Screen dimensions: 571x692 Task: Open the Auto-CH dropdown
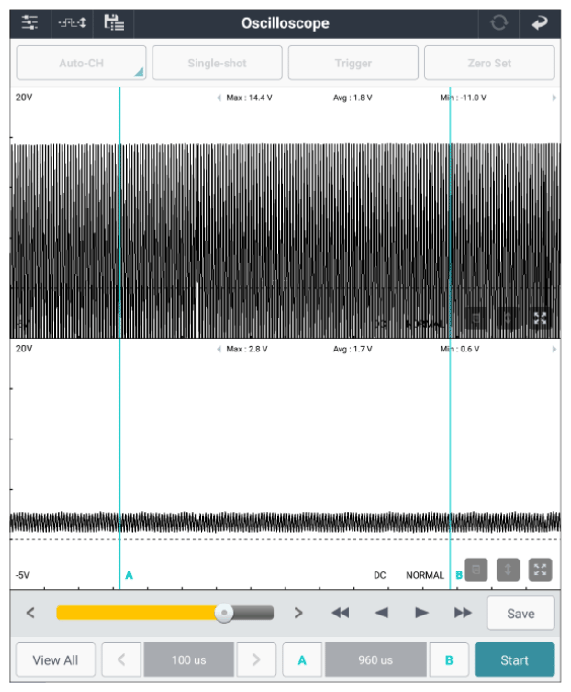point(81,63)
